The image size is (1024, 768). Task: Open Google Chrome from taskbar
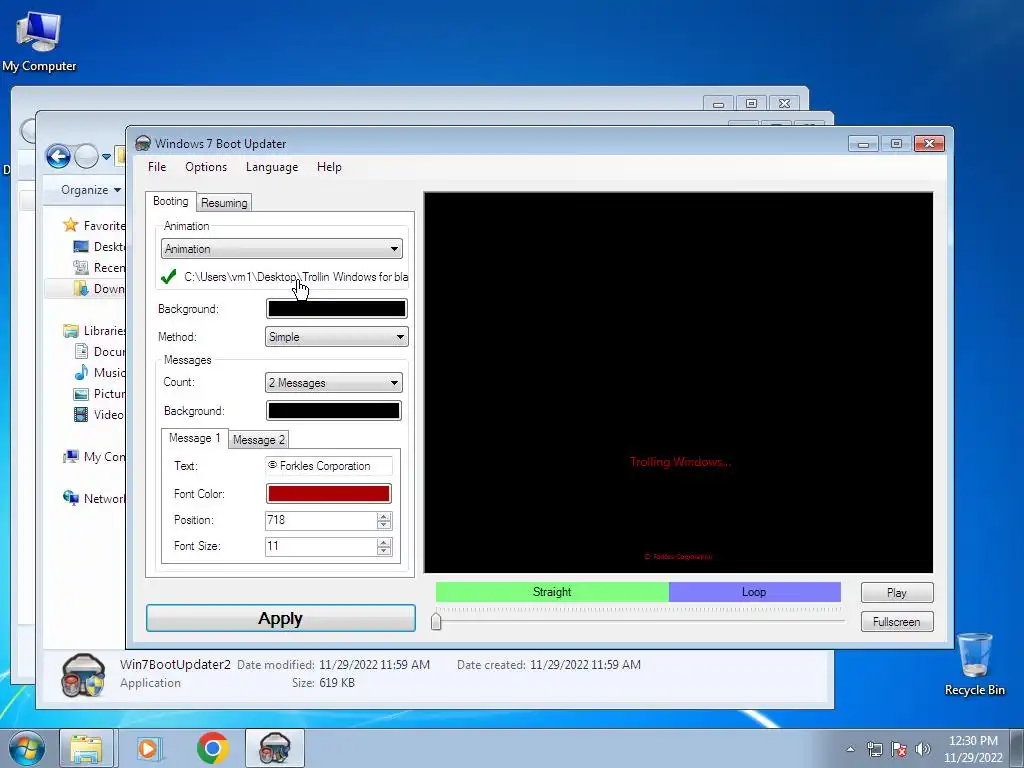[212, 748]
